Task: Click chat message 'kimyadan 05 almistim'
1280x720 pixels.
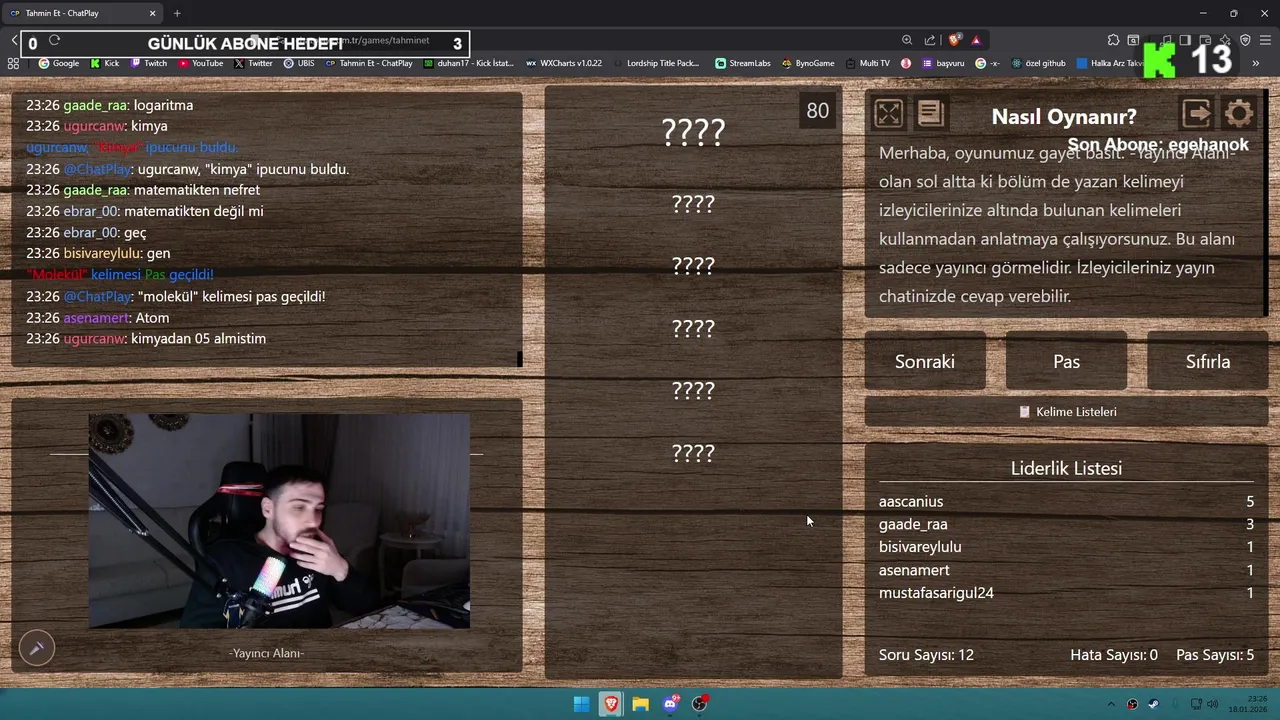Action: [198, 339]
